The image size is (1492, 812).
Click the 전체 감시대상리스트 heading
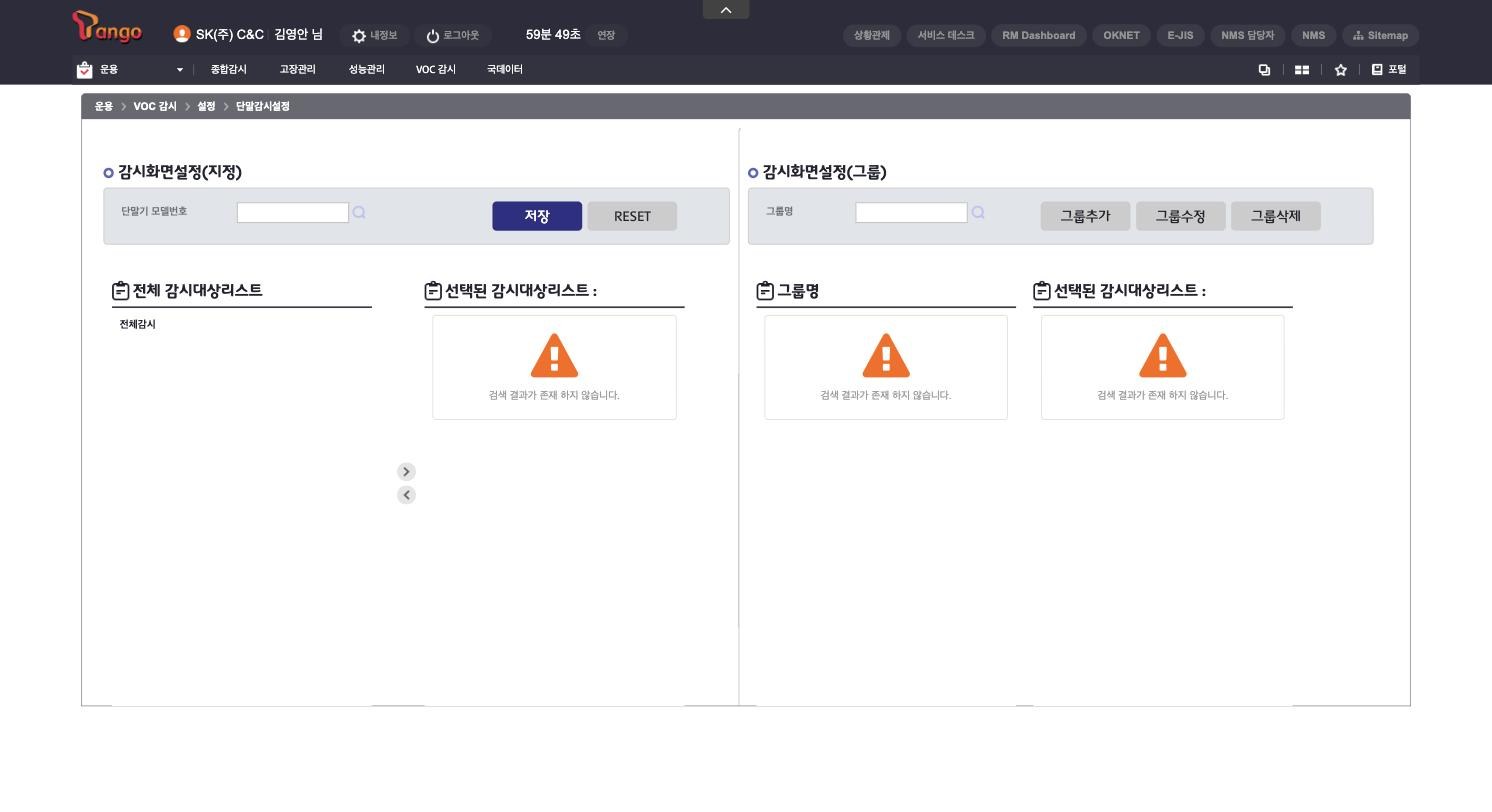pyautogui.click(x=197, y=290)
